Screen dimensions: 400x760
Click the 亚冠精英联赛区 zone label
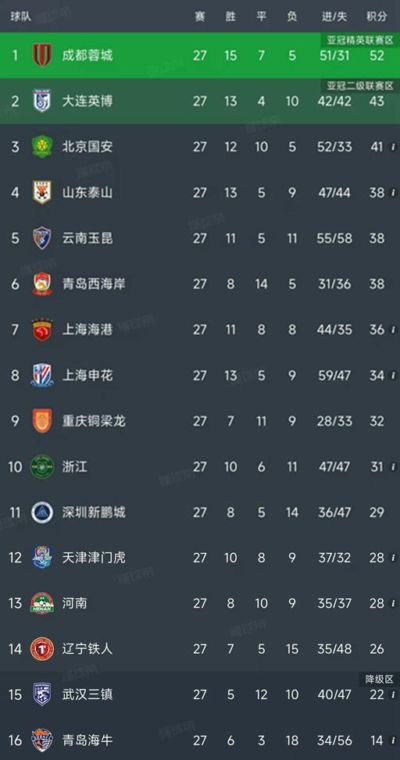point(360,40)
